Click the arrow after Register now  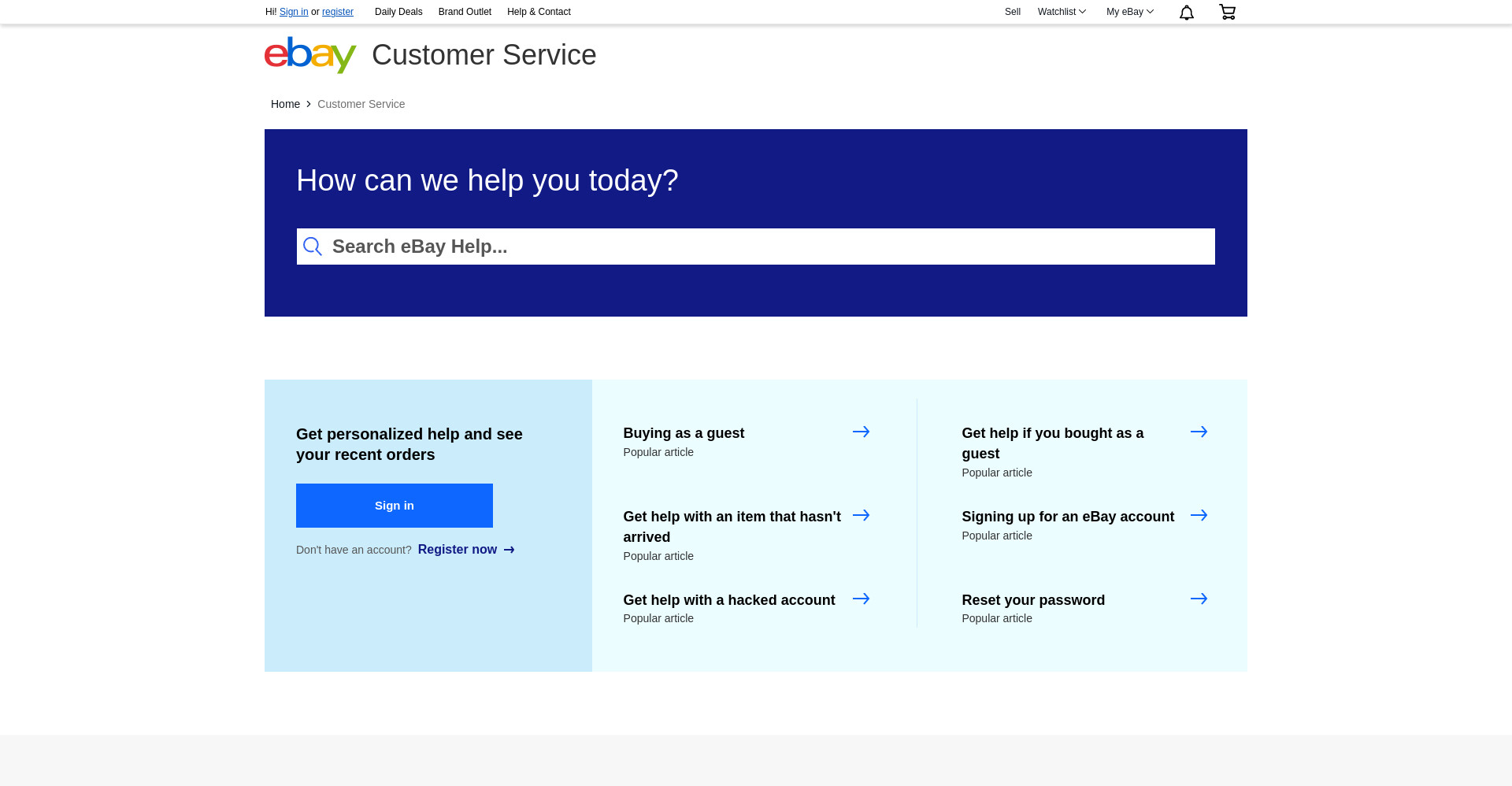point(510,550)
